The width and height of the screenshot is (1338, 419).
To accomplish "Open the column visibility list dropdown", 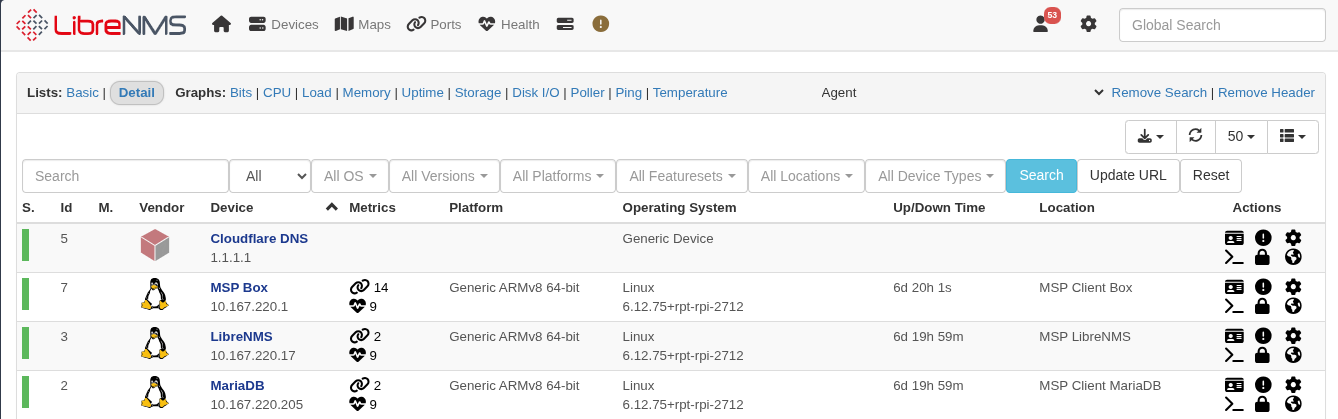I will click(x=1293, y=136).
